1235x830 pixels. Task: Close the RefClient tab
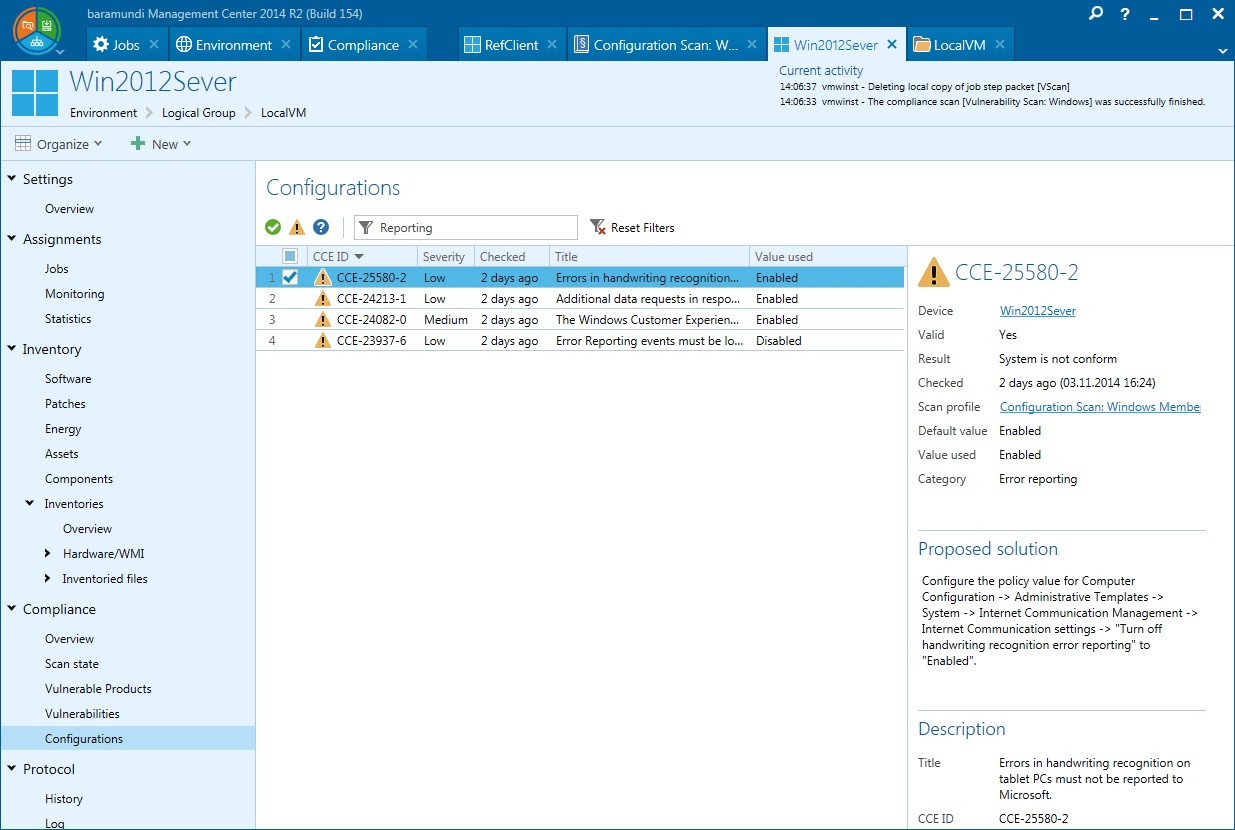(x=553, y=45)
